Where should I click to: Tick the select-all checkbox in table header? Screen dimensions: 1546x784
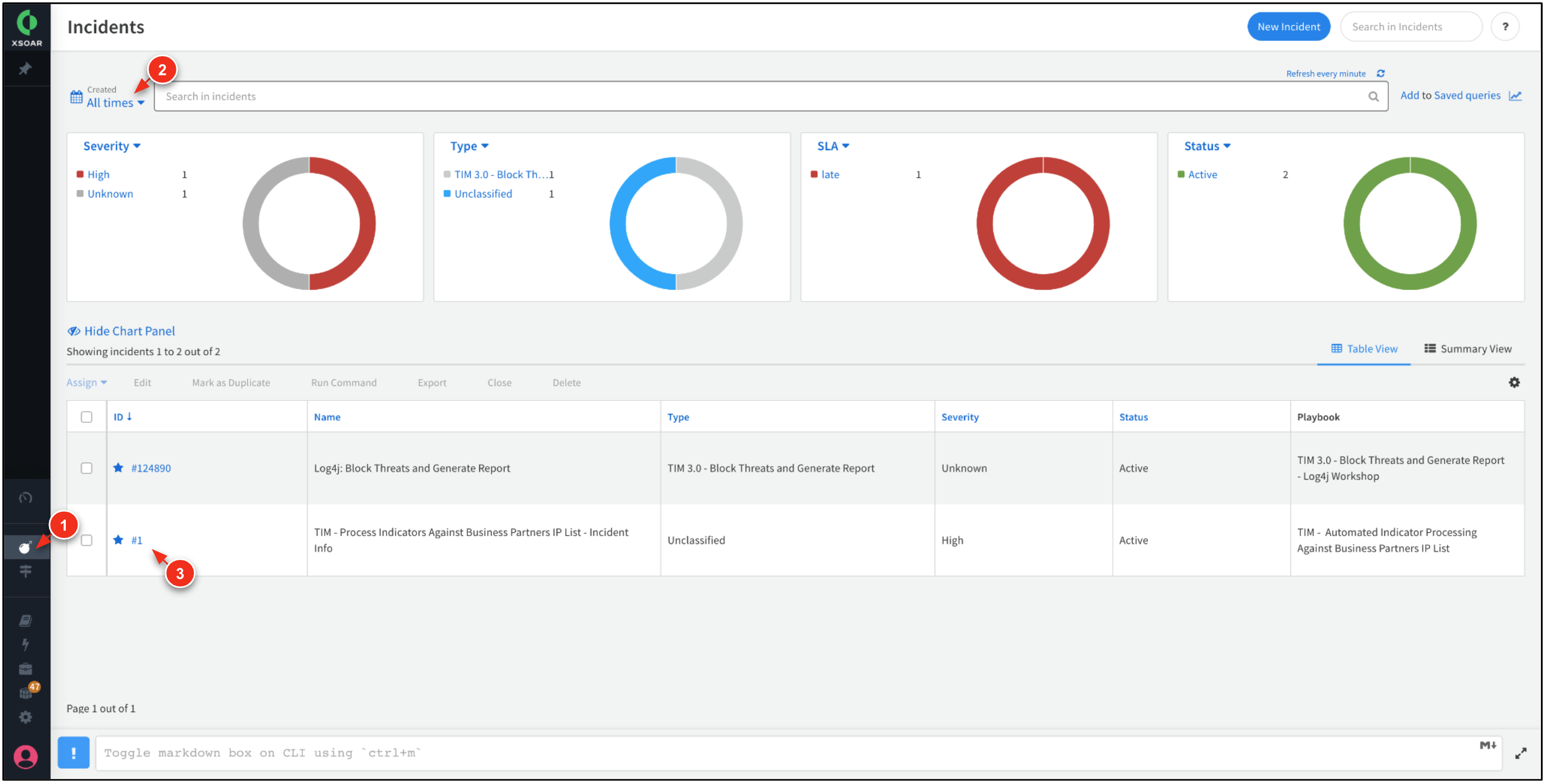87,417
